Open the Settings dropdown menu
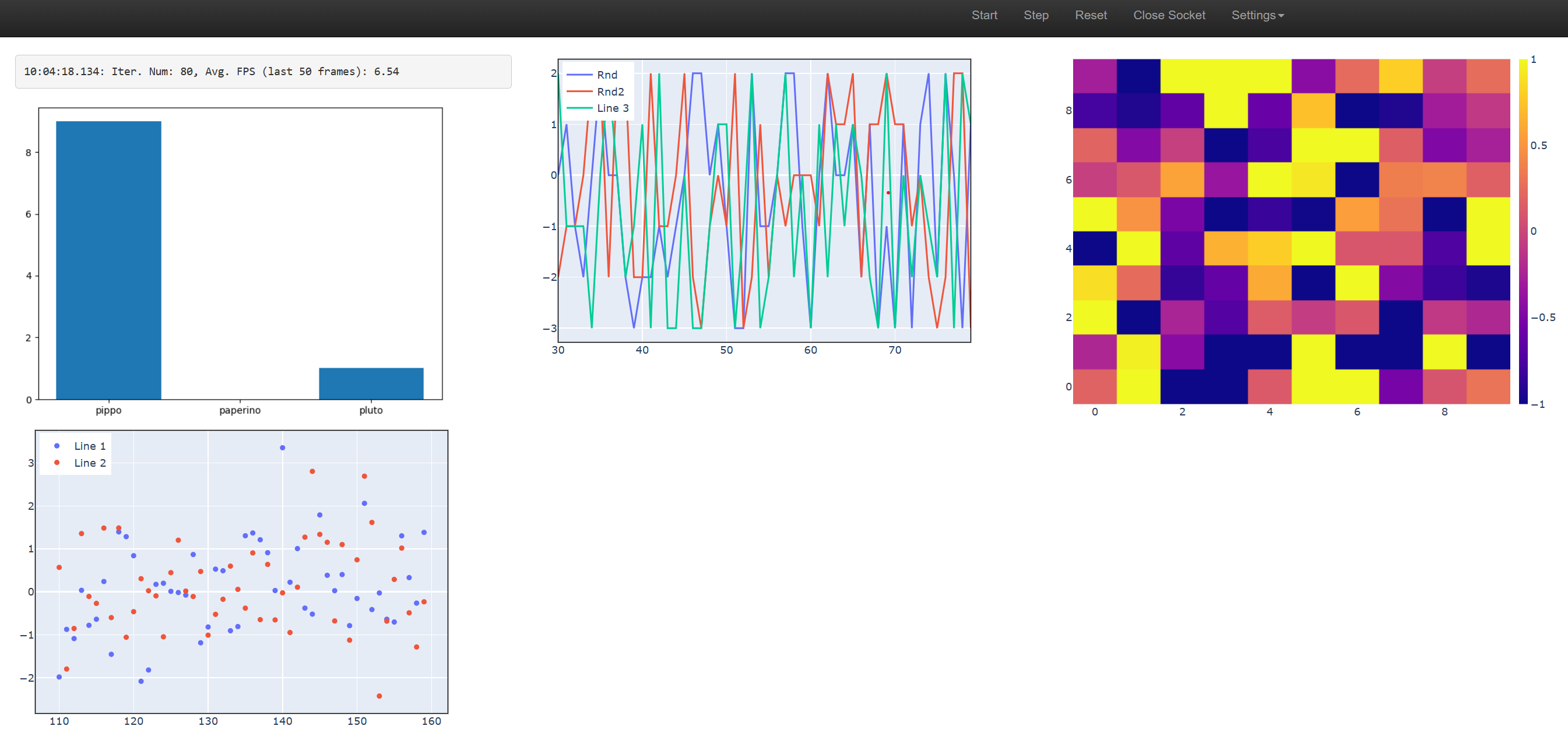 (x=1257, y=15)
